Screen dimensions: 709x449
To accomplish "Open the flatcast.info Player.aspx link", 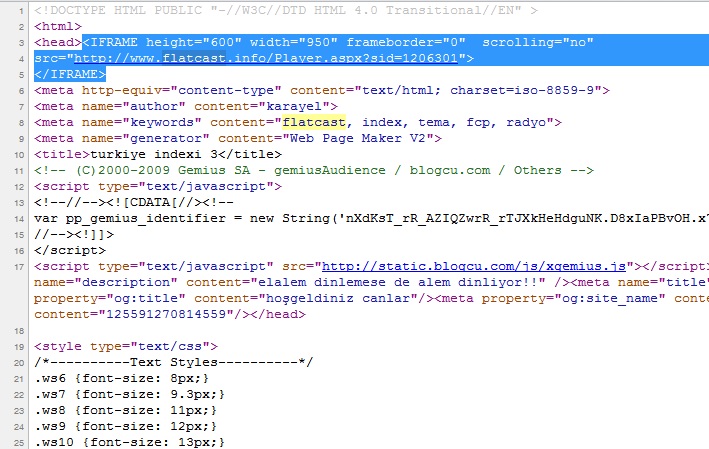I will pyautogui.click(x=266, y=58).
